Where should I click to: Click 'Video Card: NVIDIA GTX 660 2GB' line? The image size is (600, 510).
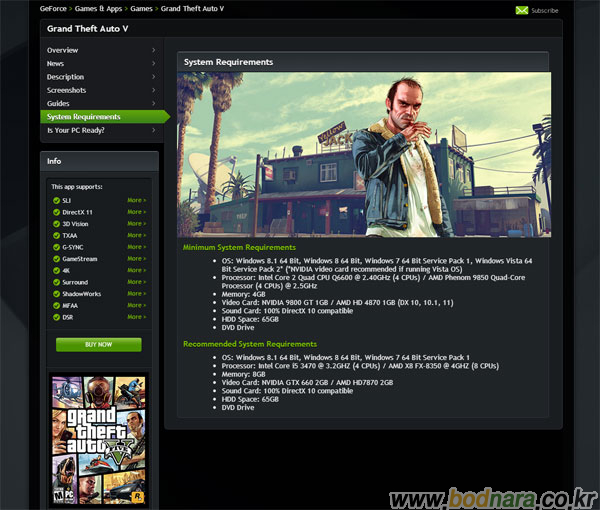[307, 383]
